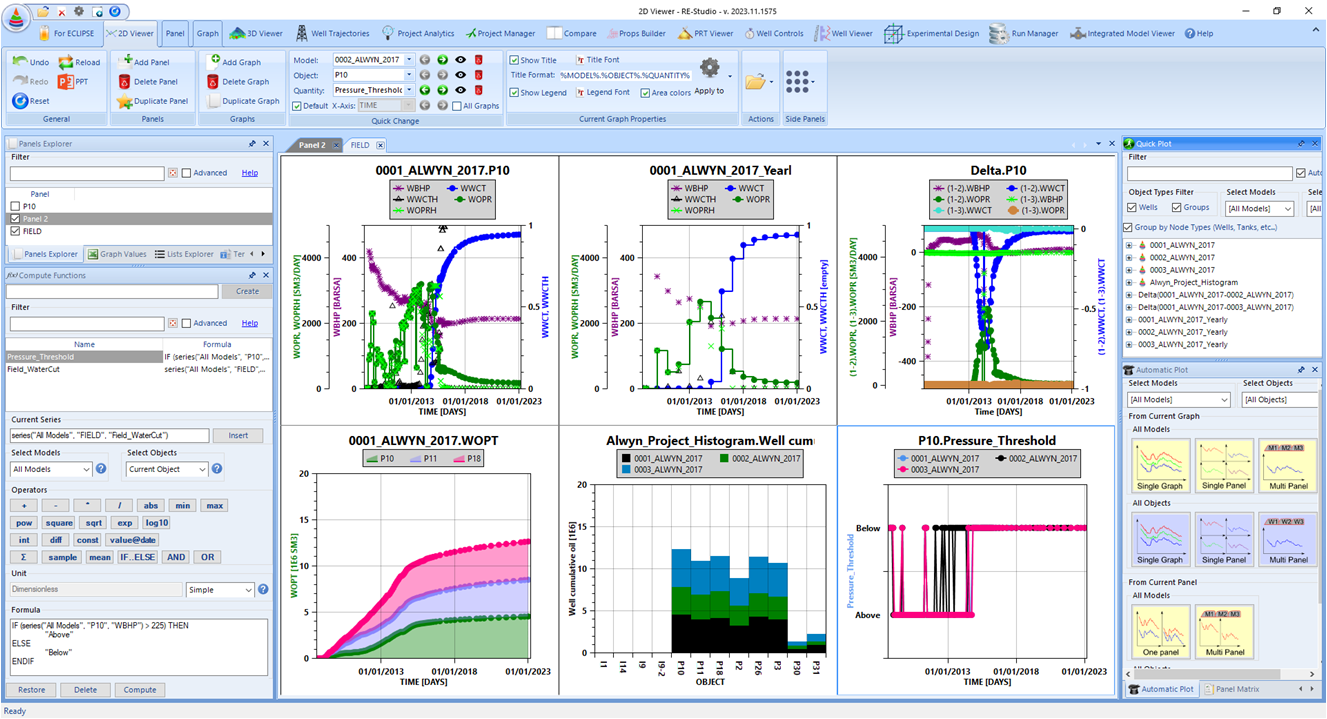This screenshot has width=1327, height=719.
Task: Switch to the Graph Values tab
Action: (x=117, y=254)
